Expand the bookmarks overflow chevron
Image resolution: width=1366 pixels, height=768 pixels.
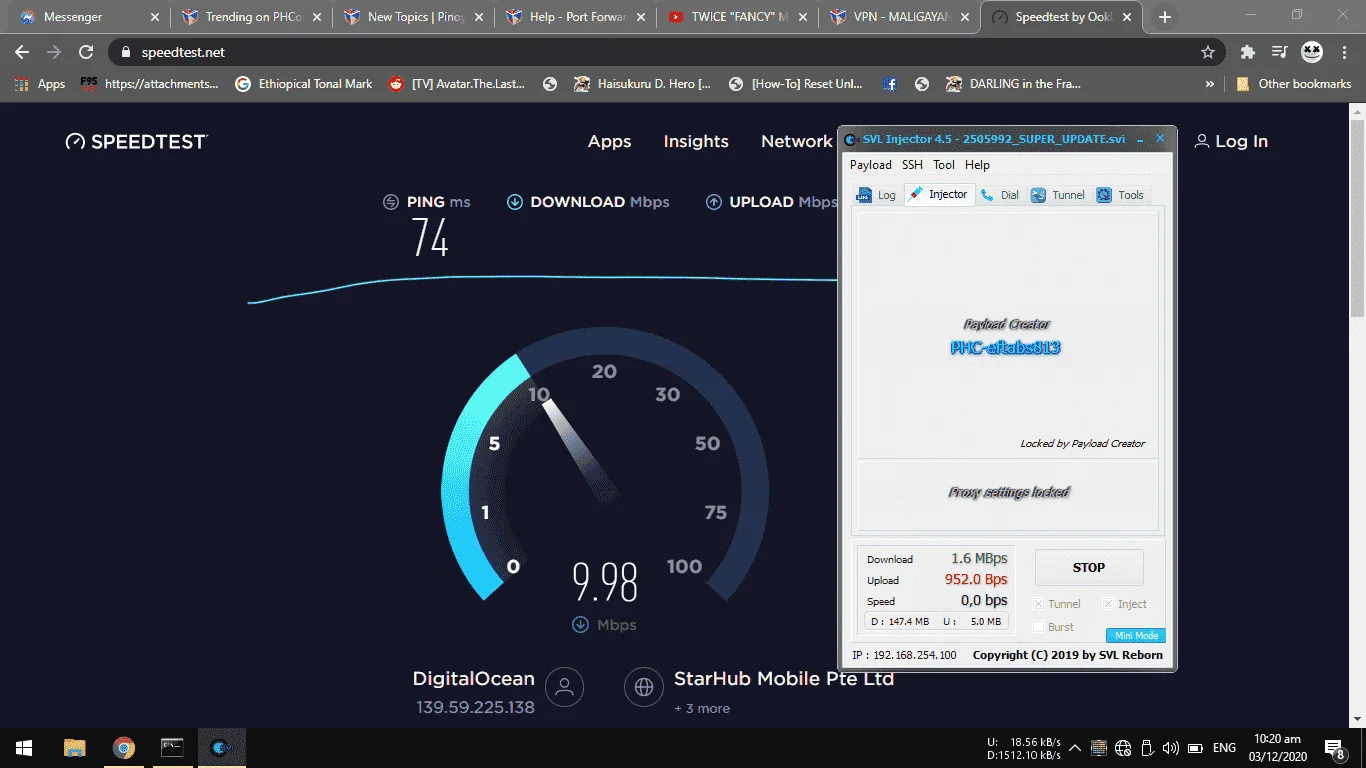[1210, 84]
